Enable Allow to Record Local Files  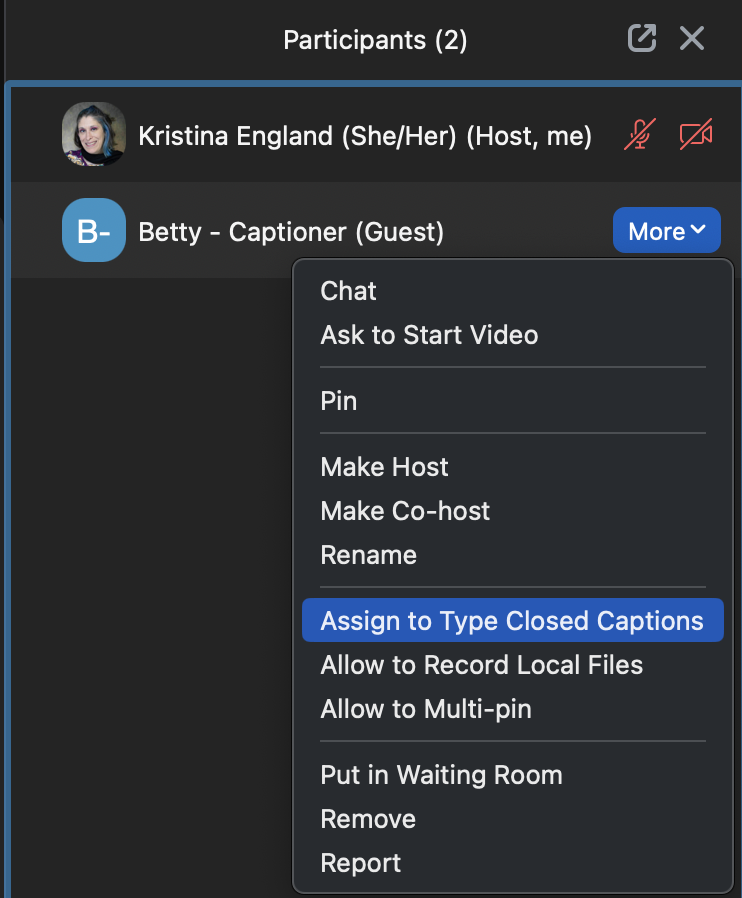click(481, 664)
